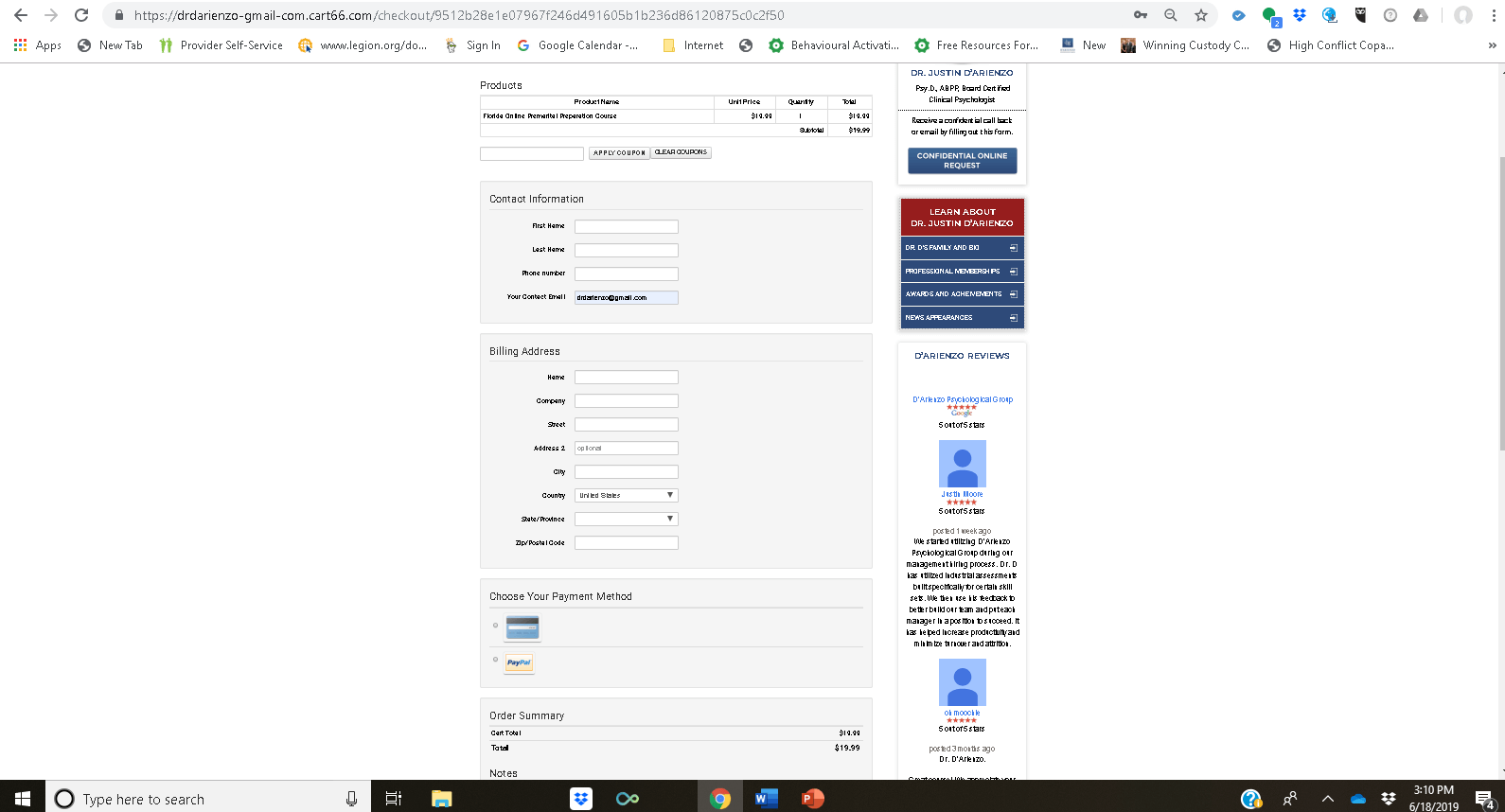Open the OneDrive tray icon
This screenshot has width=1505, height=812.
1358,799
